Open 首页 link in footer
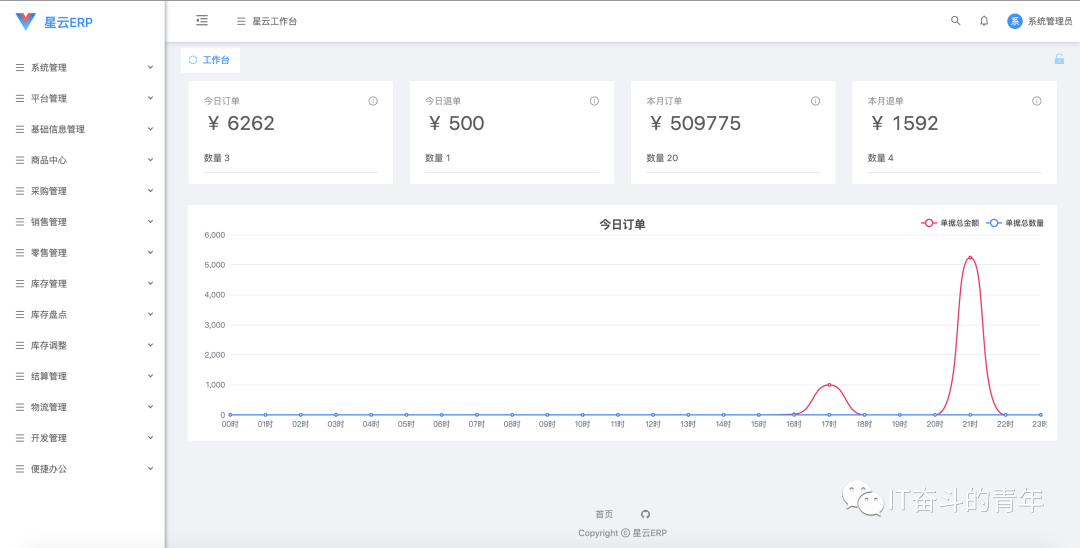The height and width of the screenshot is (548, 1080). pyautogui.click(x=604, y=514)
